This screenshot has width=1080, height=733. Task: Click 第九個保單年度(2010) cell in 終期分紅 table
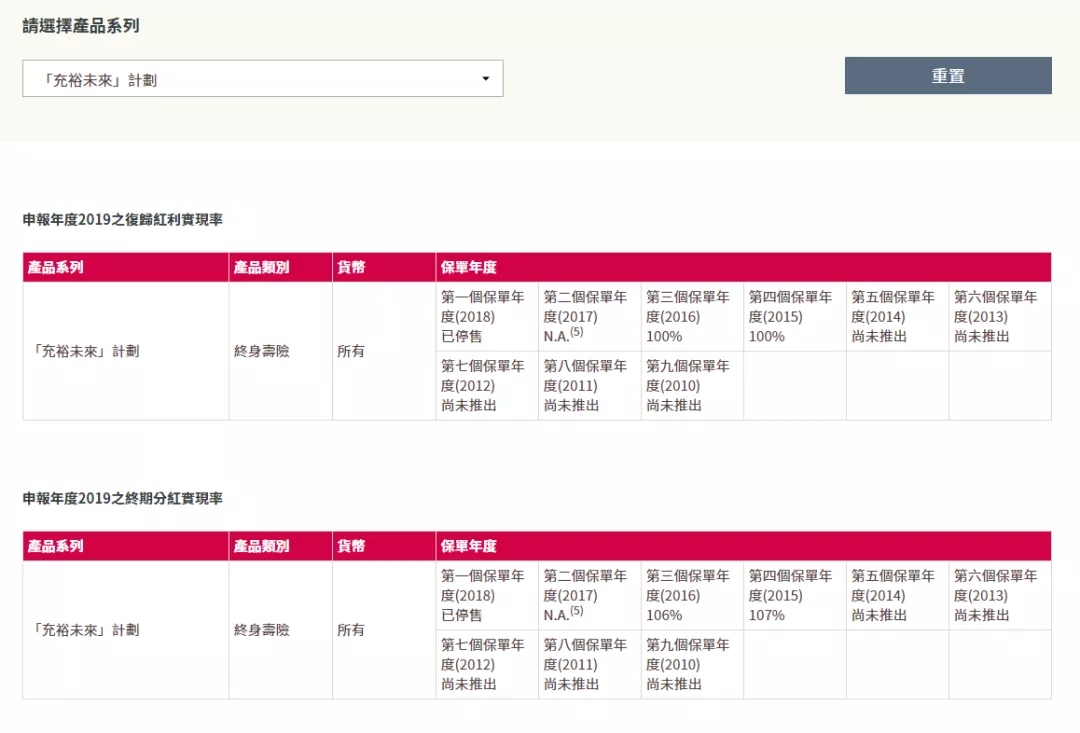[x=692, y=665]
